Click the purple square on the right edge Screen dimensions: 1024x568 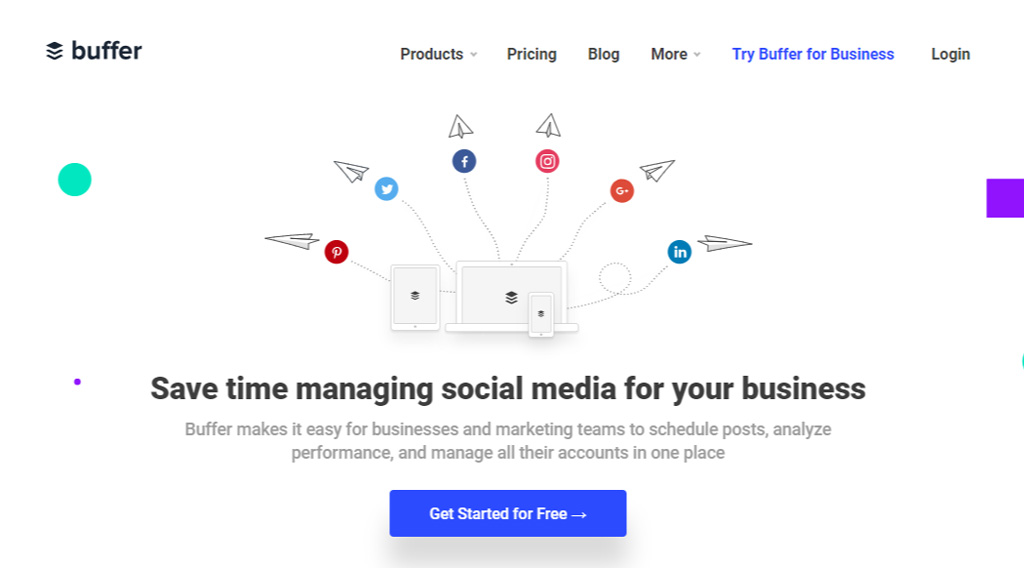pyautogui.click(x=1005, y=198)
